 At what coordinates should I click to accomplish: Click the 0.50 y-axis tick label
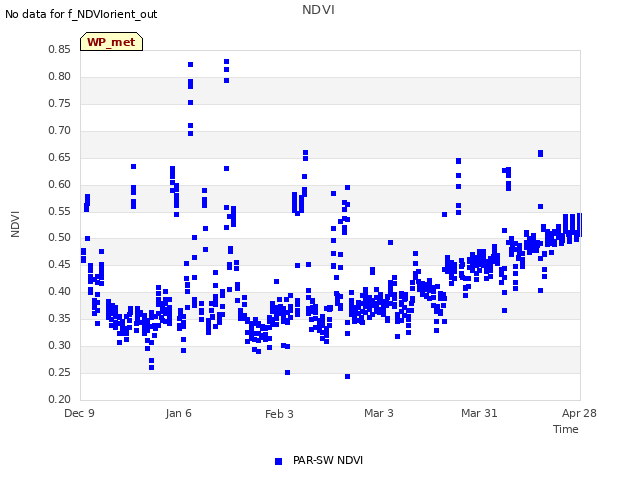(x=59, y=237)
